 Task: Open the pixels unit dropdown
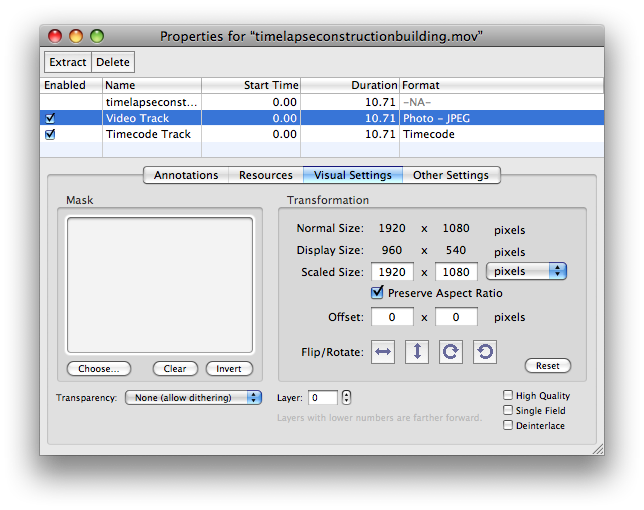(x=526, y=271)
